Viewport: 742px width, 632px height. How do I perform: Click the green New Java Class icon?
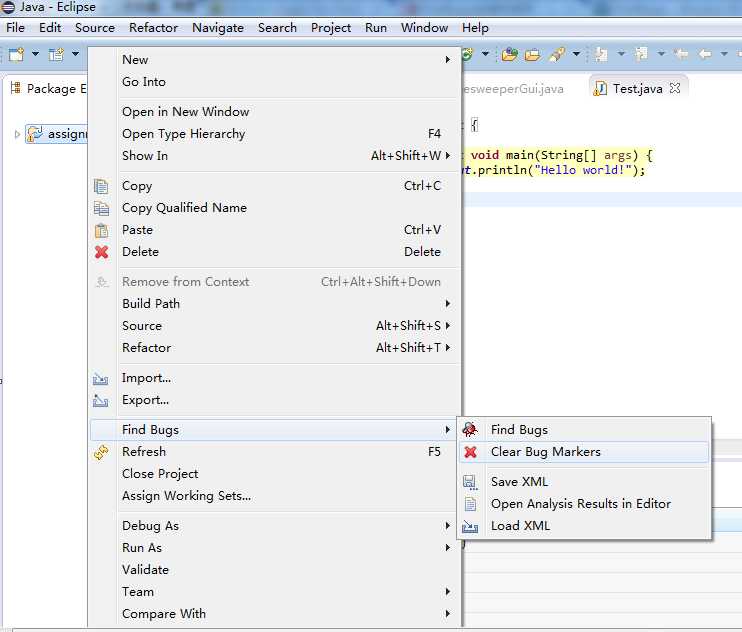467,54
